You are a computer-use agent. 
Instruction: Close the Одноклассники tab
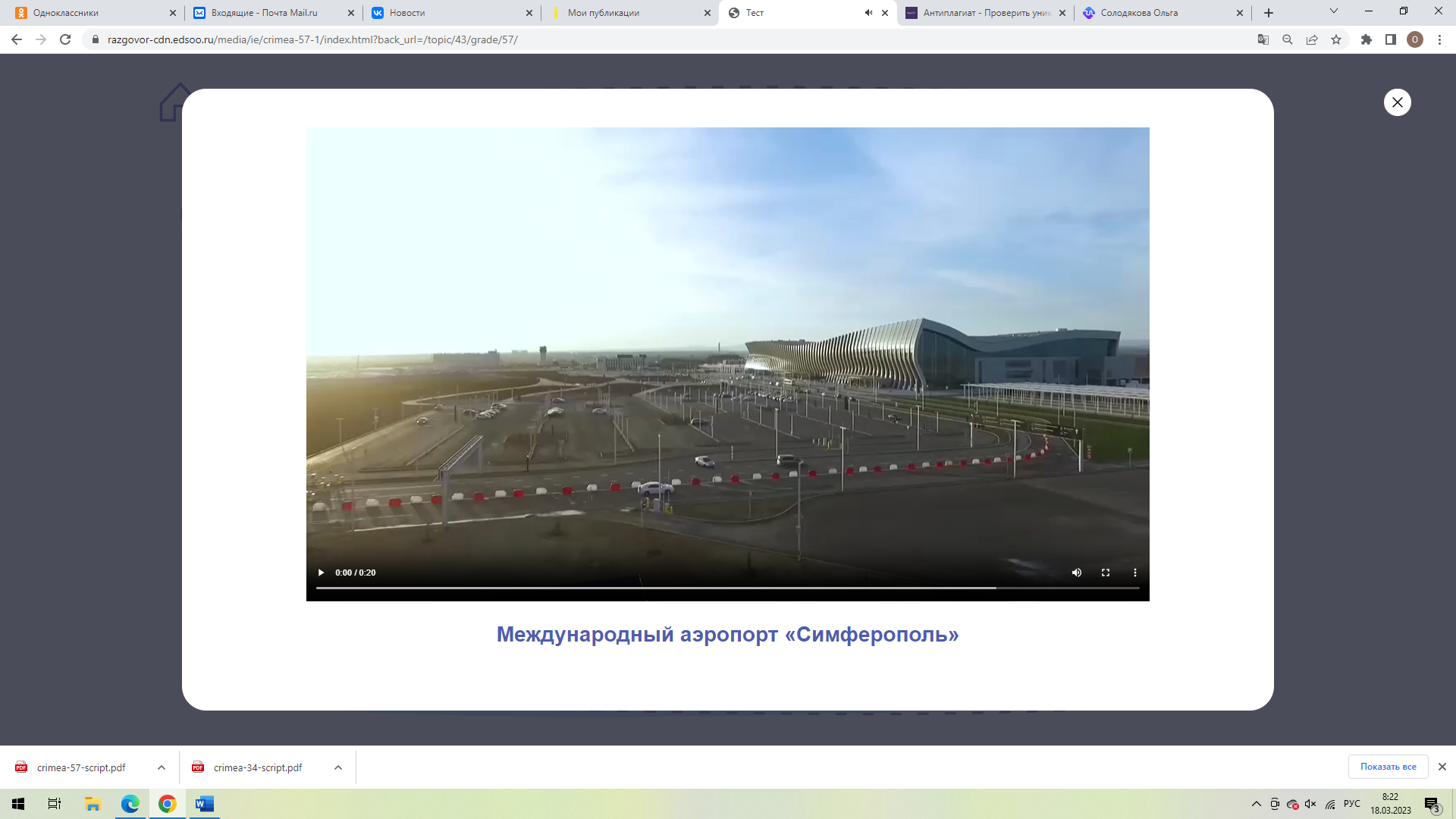tap(173, 13)
